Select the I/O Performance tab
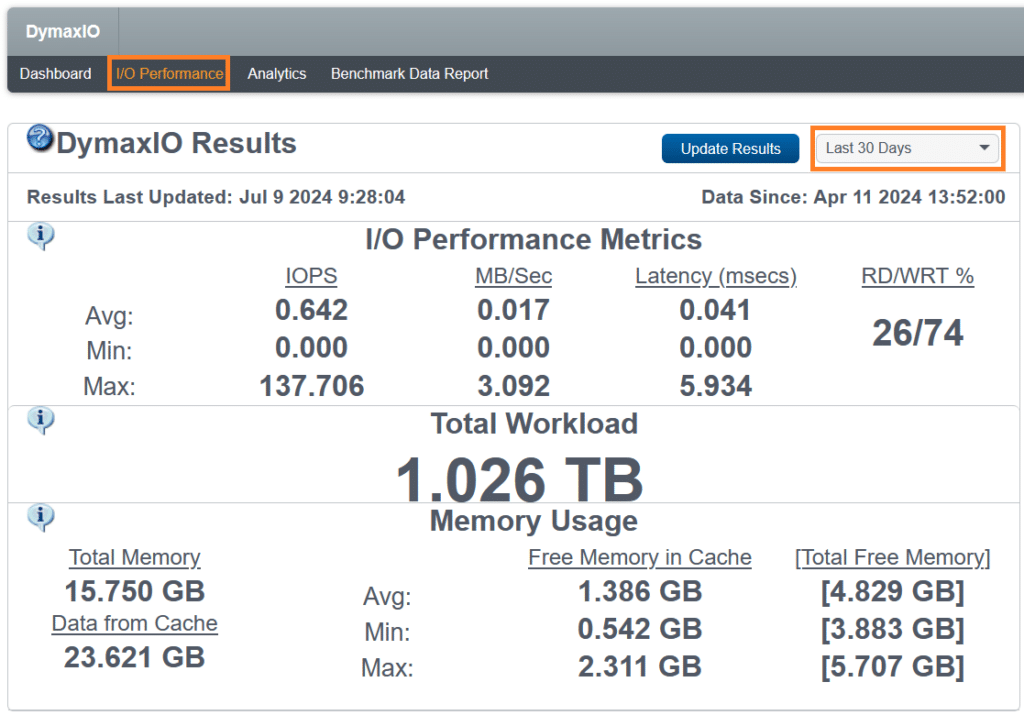1024x715 pixels. click(168, 73)
